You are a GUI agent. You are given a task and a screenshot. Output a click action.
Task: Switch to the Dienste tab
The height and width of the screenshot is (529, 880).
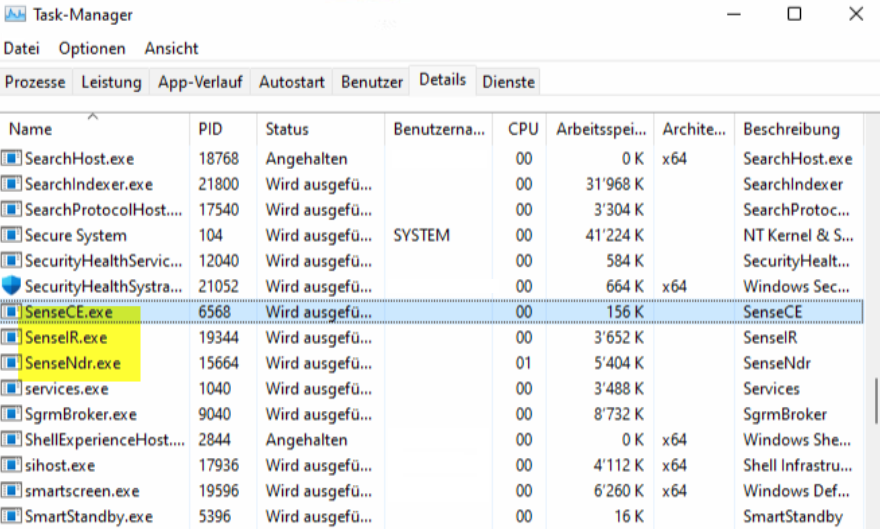(x=508, y=82)
